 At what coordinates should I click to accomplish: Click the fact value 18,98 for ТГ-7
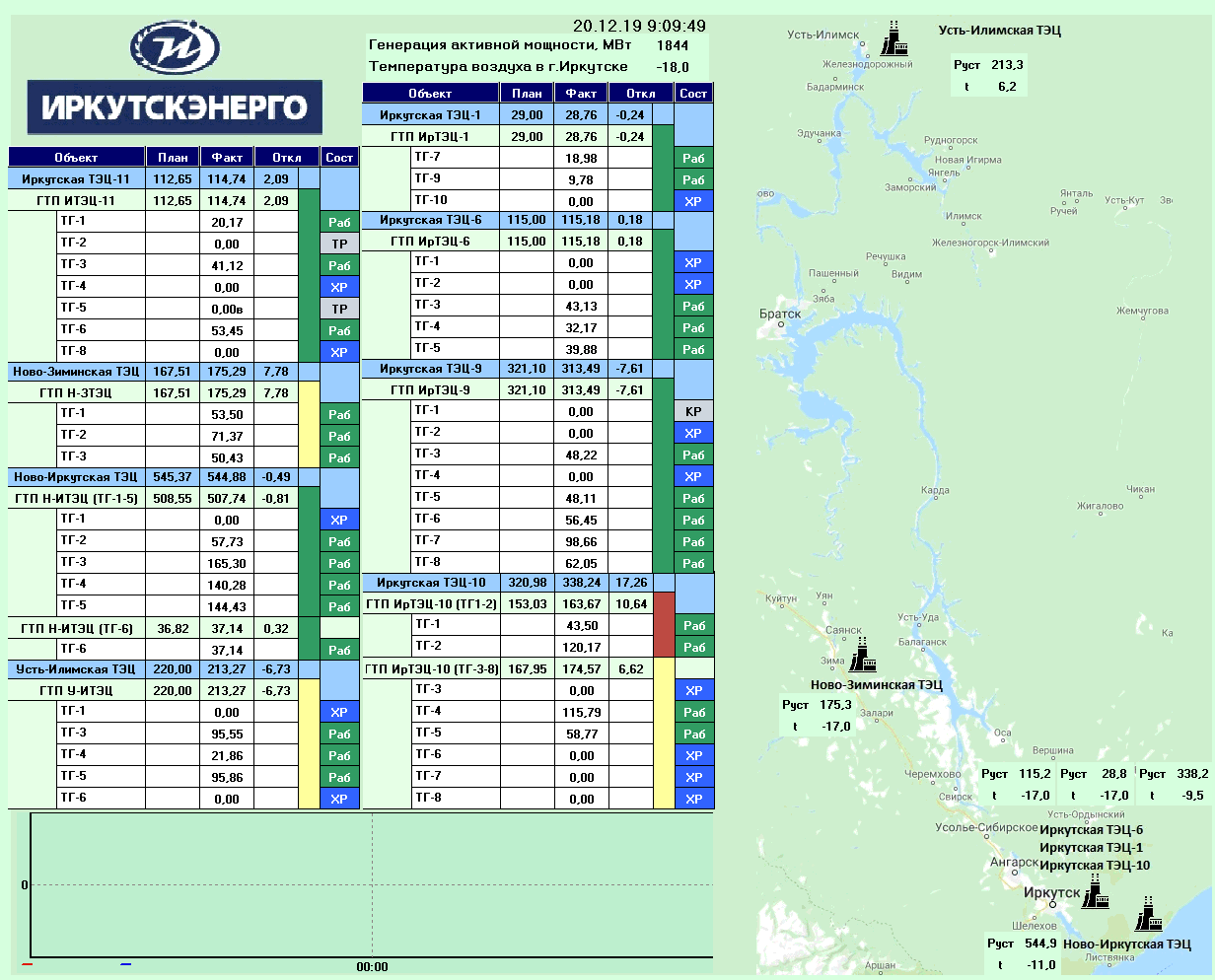pyautogui.click(x=581, y=159)
